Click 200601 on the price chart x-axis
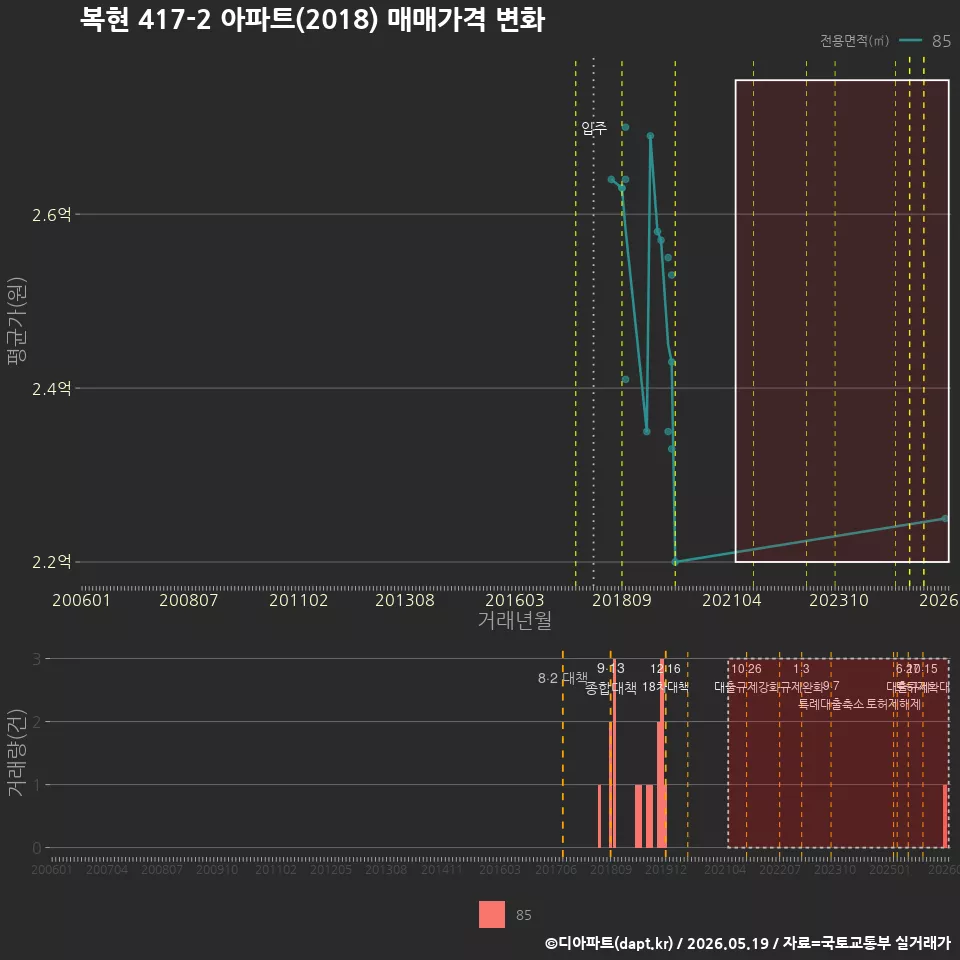 81,600
